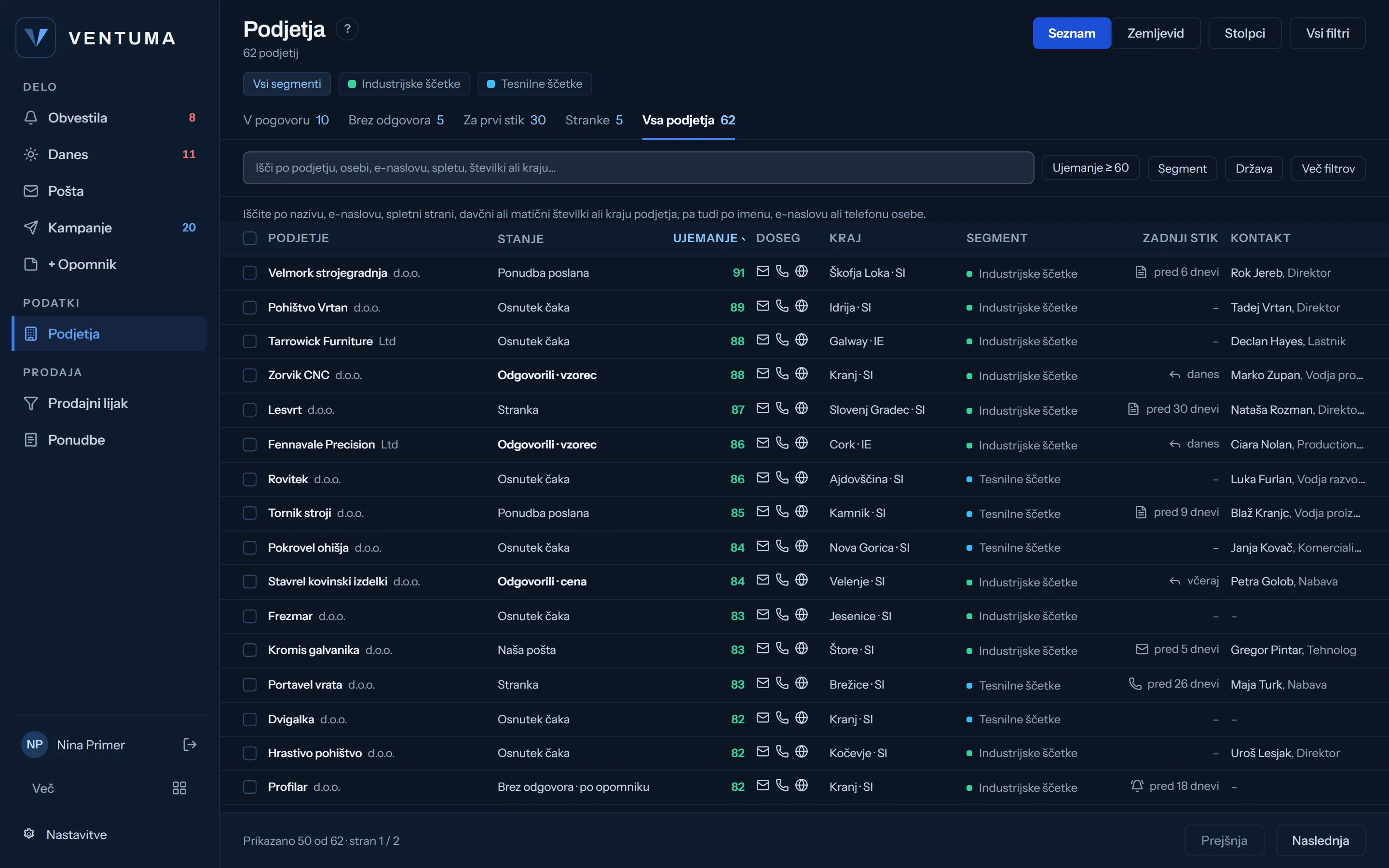The image size is (1389, 868).
Task: Click the email icon in Tornik stroji row
Action: coord(762,512)
